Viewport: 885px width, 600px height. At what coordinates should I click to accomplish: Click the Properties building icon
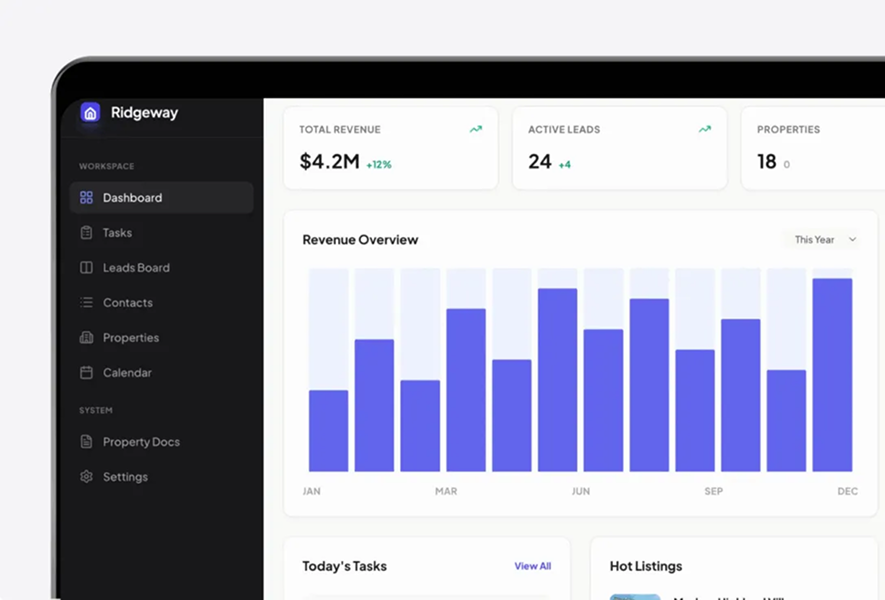pyautogui.click(x=86, y=338)
